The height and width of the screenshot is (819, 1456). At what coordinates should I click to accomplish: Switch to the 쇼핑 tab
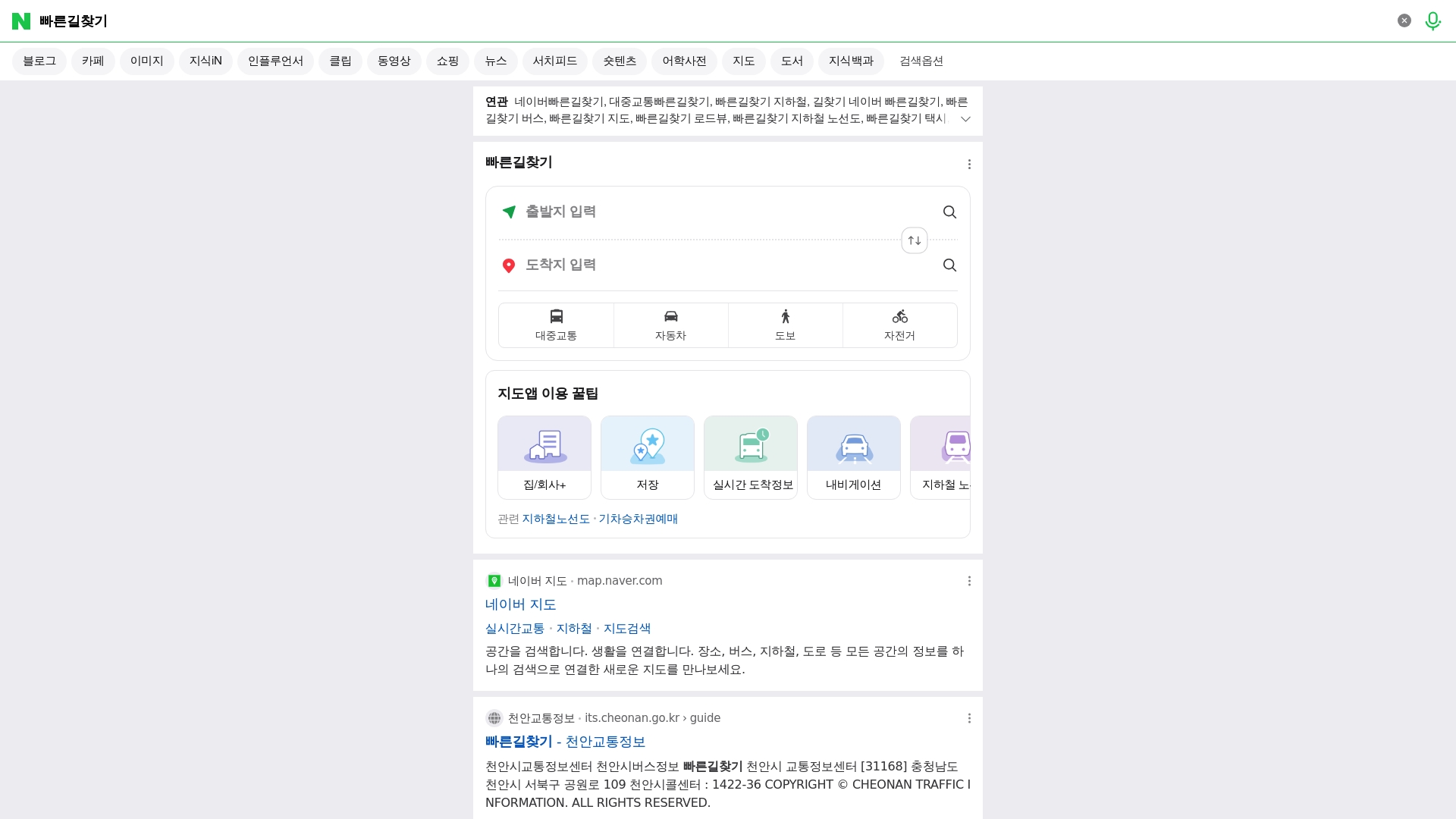[448, 61]
